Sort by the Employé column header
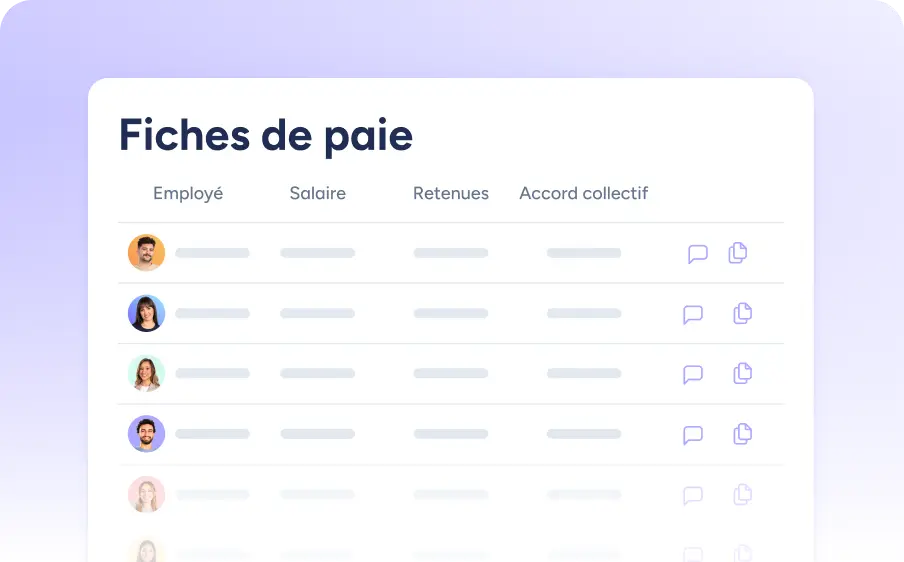 (x=188, y=194)
